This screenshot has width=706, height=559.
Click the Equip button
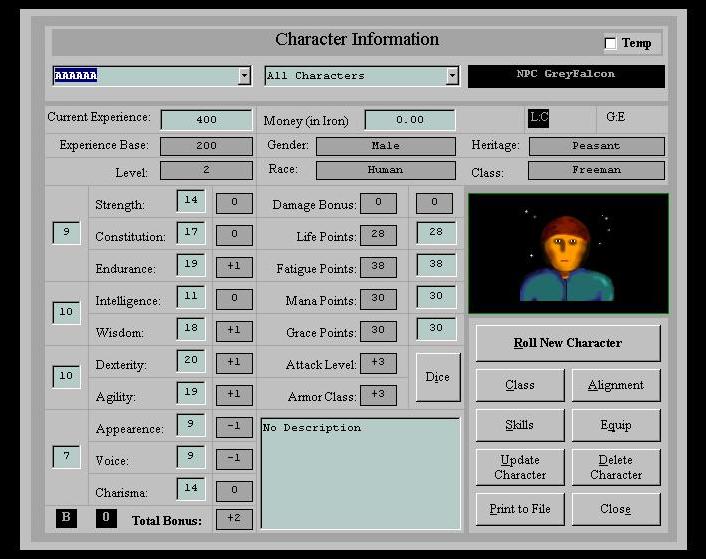tap(615, 425)
